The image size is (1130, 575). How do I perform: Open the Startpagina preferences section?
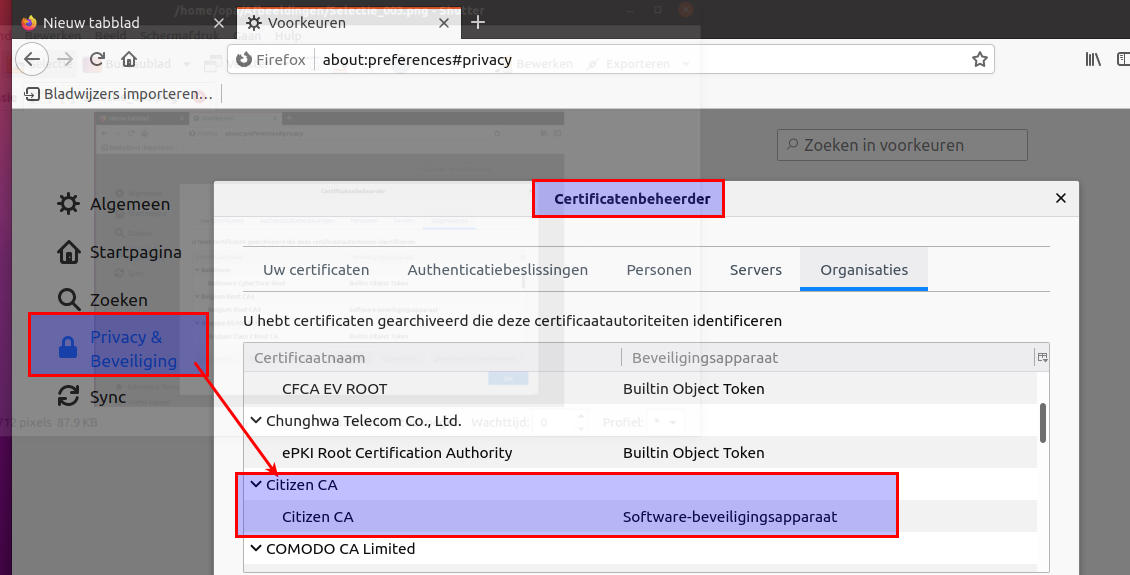(120, 252)
